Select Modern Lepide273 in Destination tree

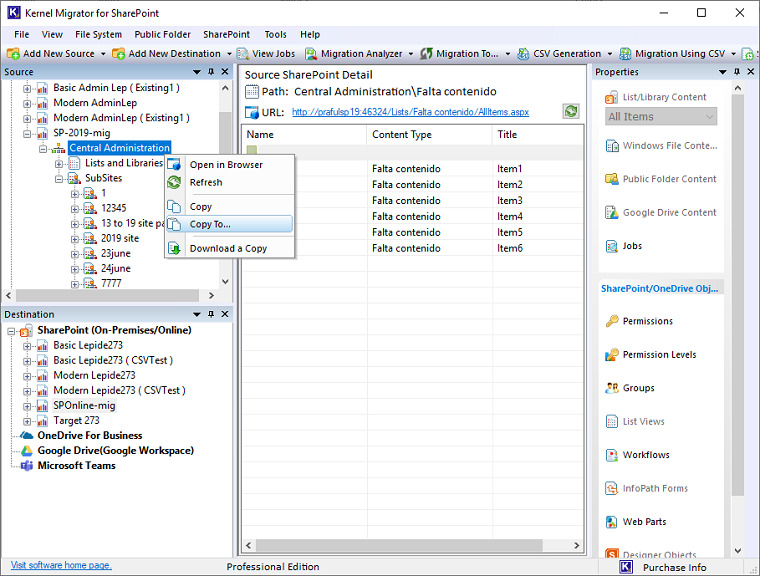click(94, 375)
